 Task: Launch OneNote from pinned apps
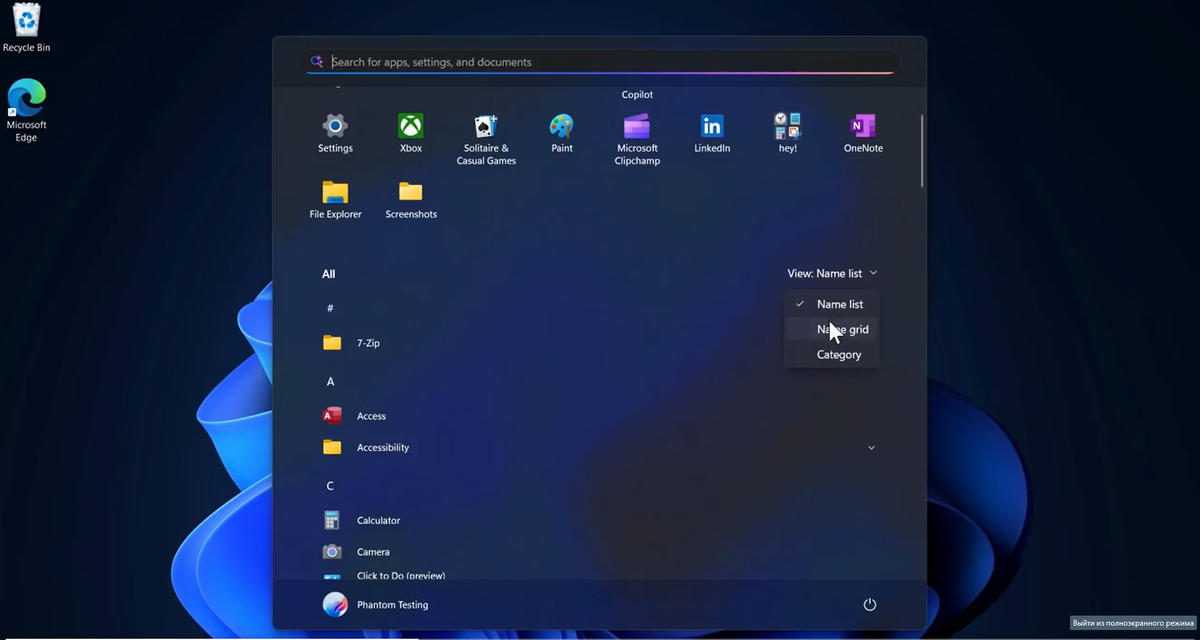(x=863, y=126)
